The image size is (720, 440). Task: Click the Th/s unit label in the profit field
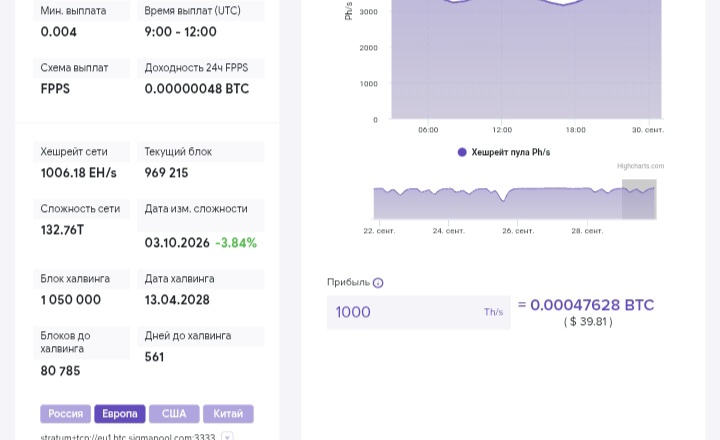coord(493,312)
